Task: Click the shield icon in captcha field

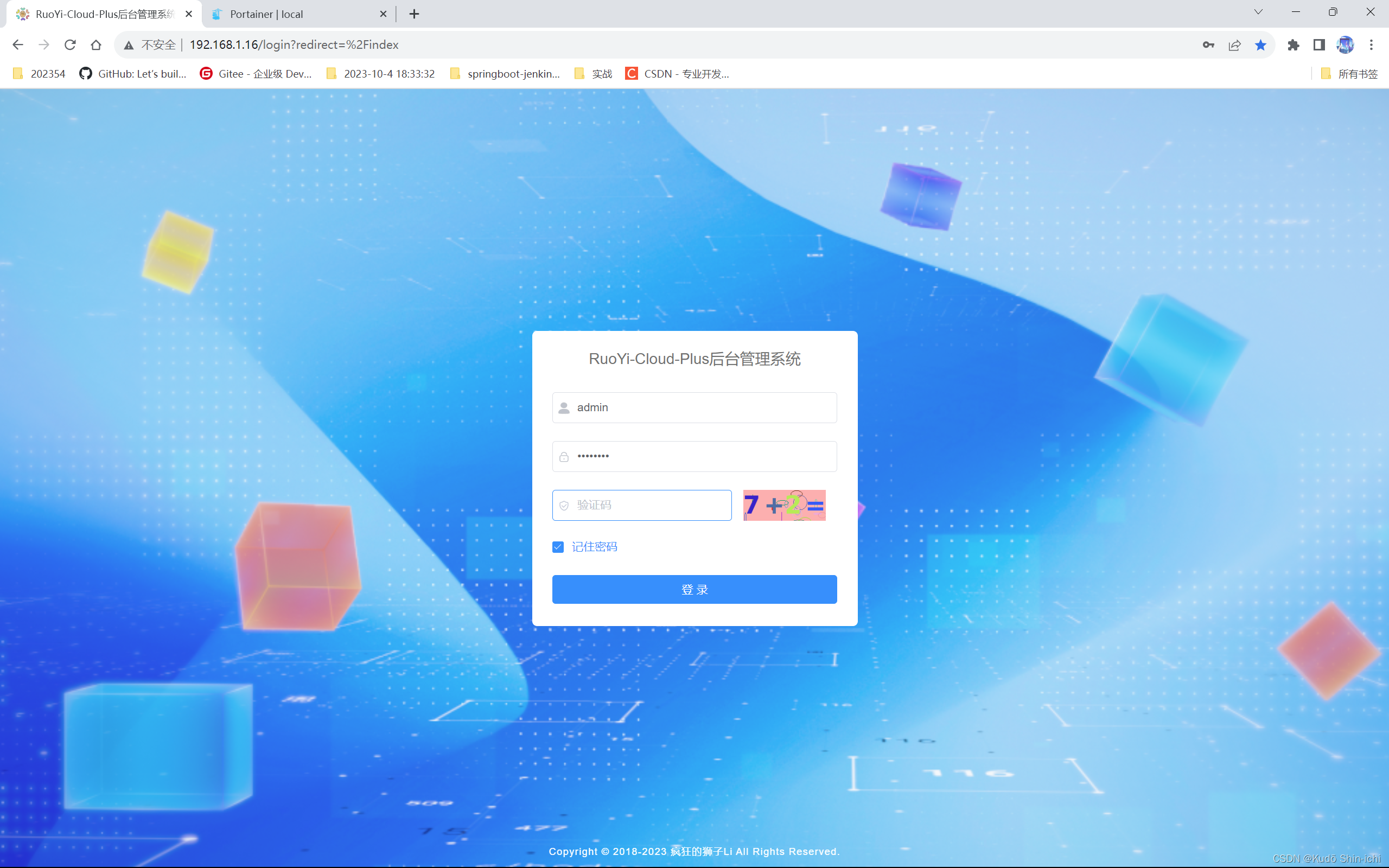Action: (x=564, y=505)
